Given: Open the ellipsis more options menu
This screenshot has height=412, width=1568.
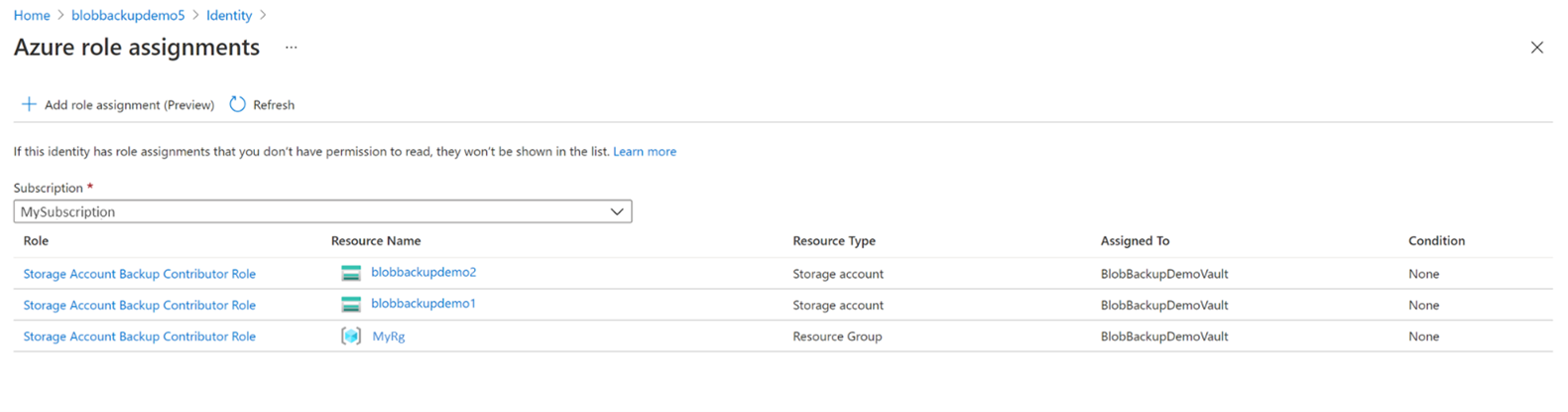Looking at the screenshot, I should pyautogui.click(x=291, y=48).
